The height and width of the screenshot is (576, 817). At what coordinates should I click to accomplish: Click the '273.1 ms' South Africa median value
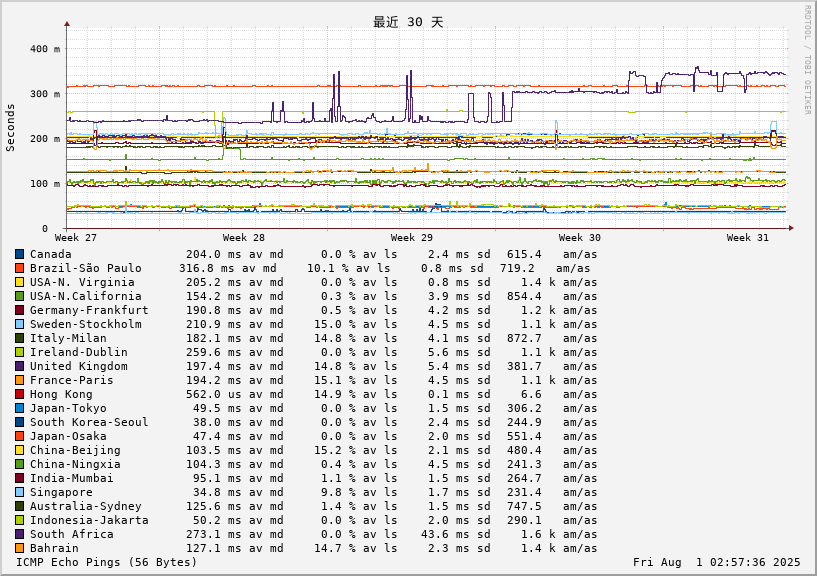point(214,534)
